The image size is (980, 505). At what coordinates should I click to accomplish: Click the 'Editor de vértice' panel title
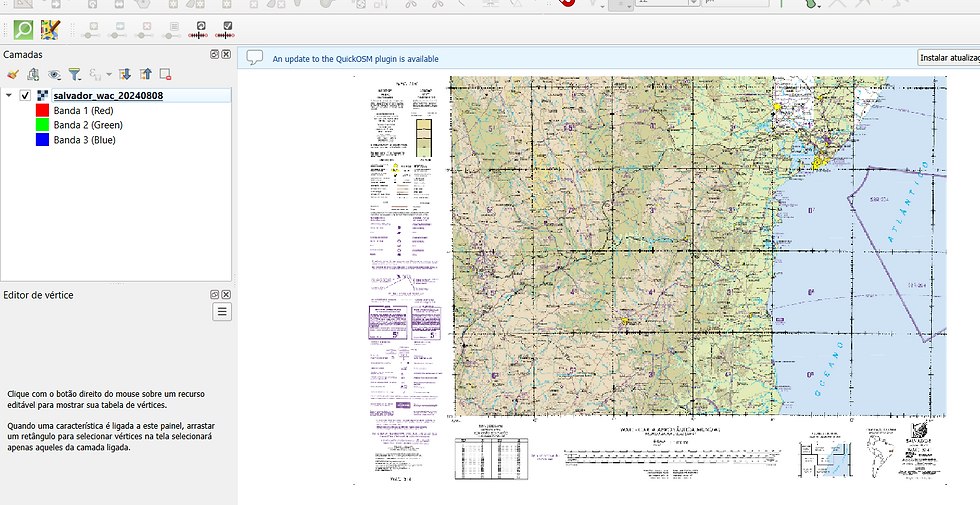point(38,295)
